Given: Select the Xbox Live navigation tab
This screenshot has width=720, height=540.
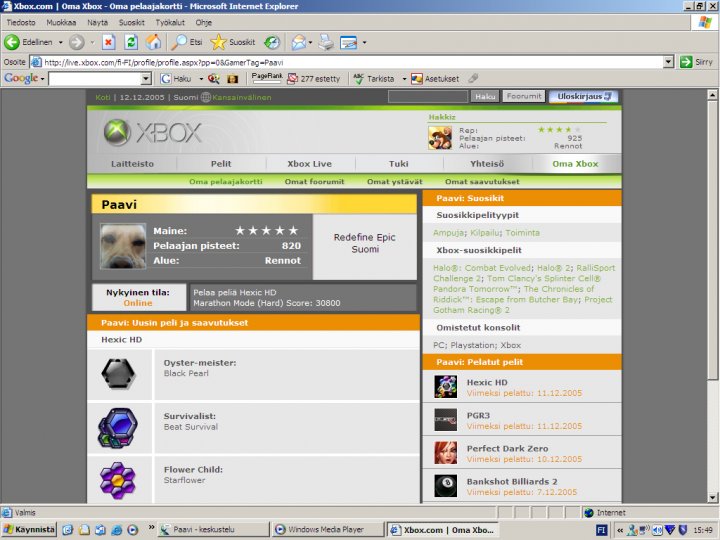Looking at the screenshot, I should pos(309,163).
